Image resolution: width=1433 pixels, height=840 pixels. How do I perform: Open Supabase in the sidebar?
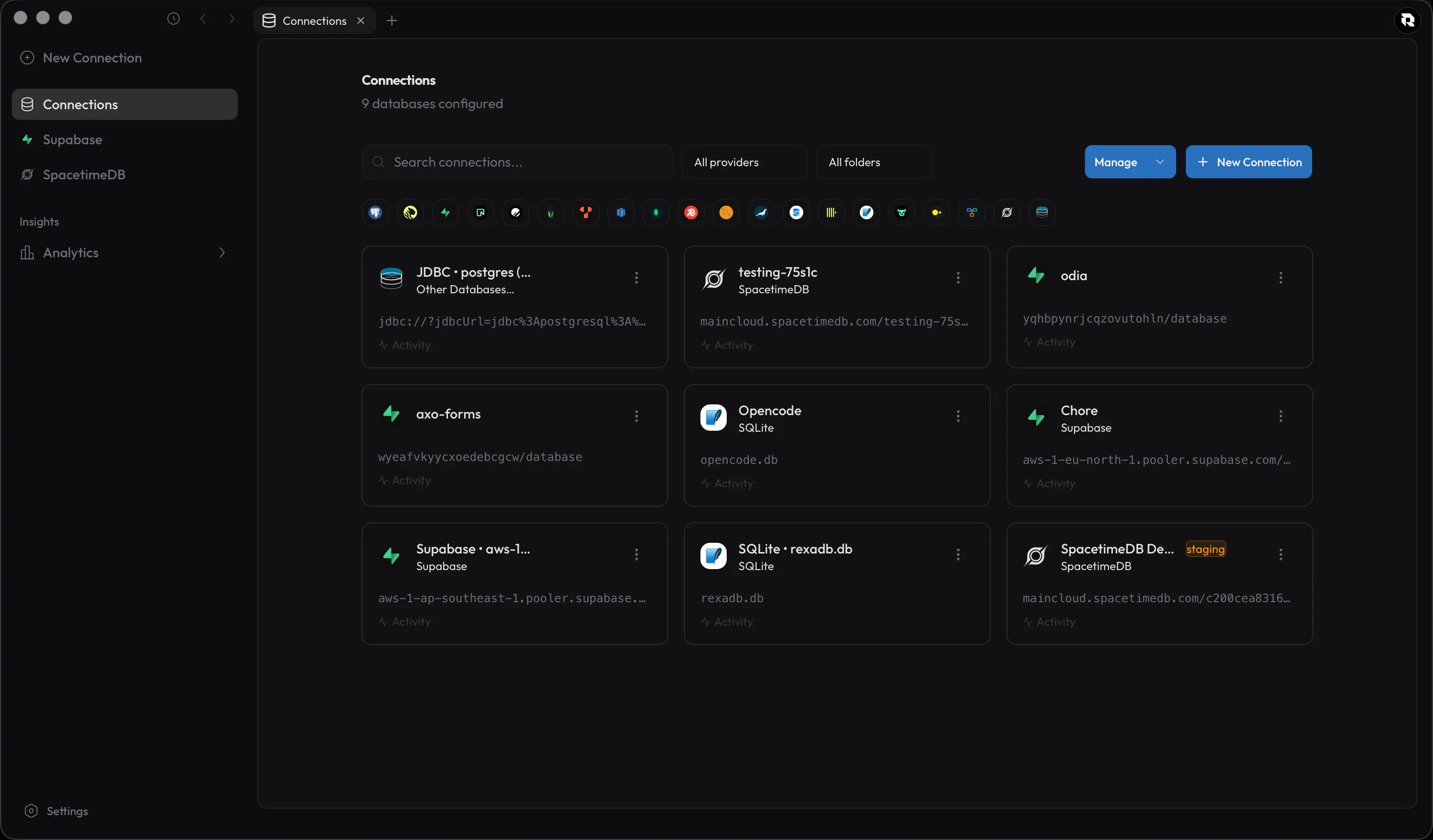125,139
